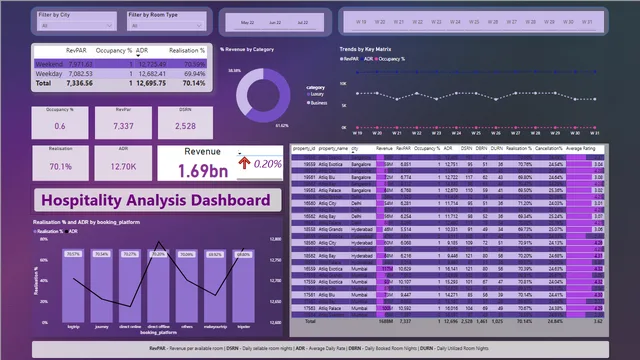
Task: Click the Realisation card showing 70.1%
Action: (60, 163)
